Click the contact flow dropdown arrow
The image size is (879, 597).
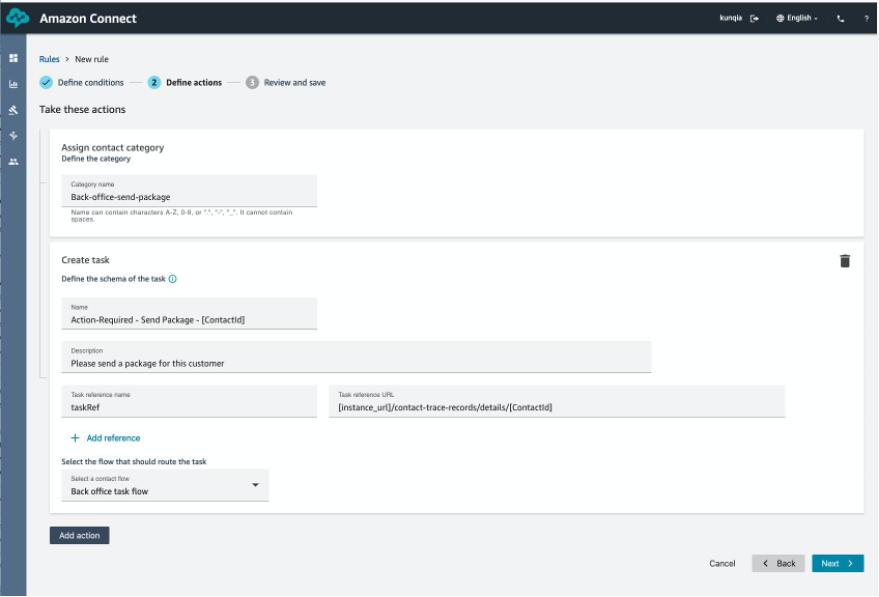(256, 485)
